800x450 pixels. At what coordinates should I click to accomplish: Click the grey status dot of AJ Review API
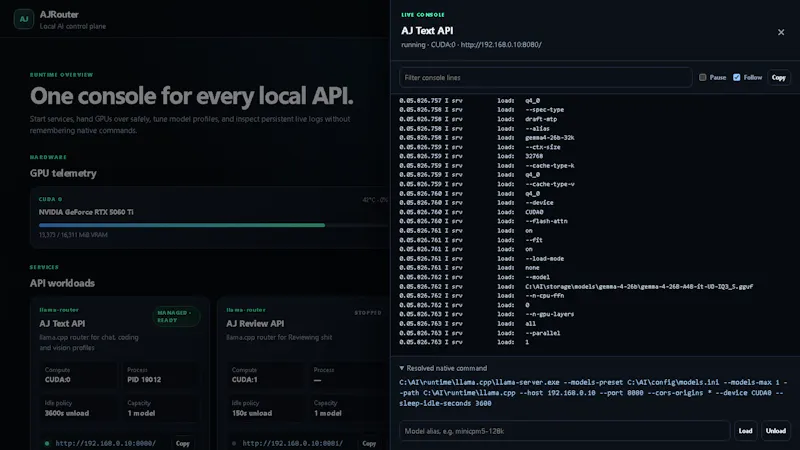point(234,443)
